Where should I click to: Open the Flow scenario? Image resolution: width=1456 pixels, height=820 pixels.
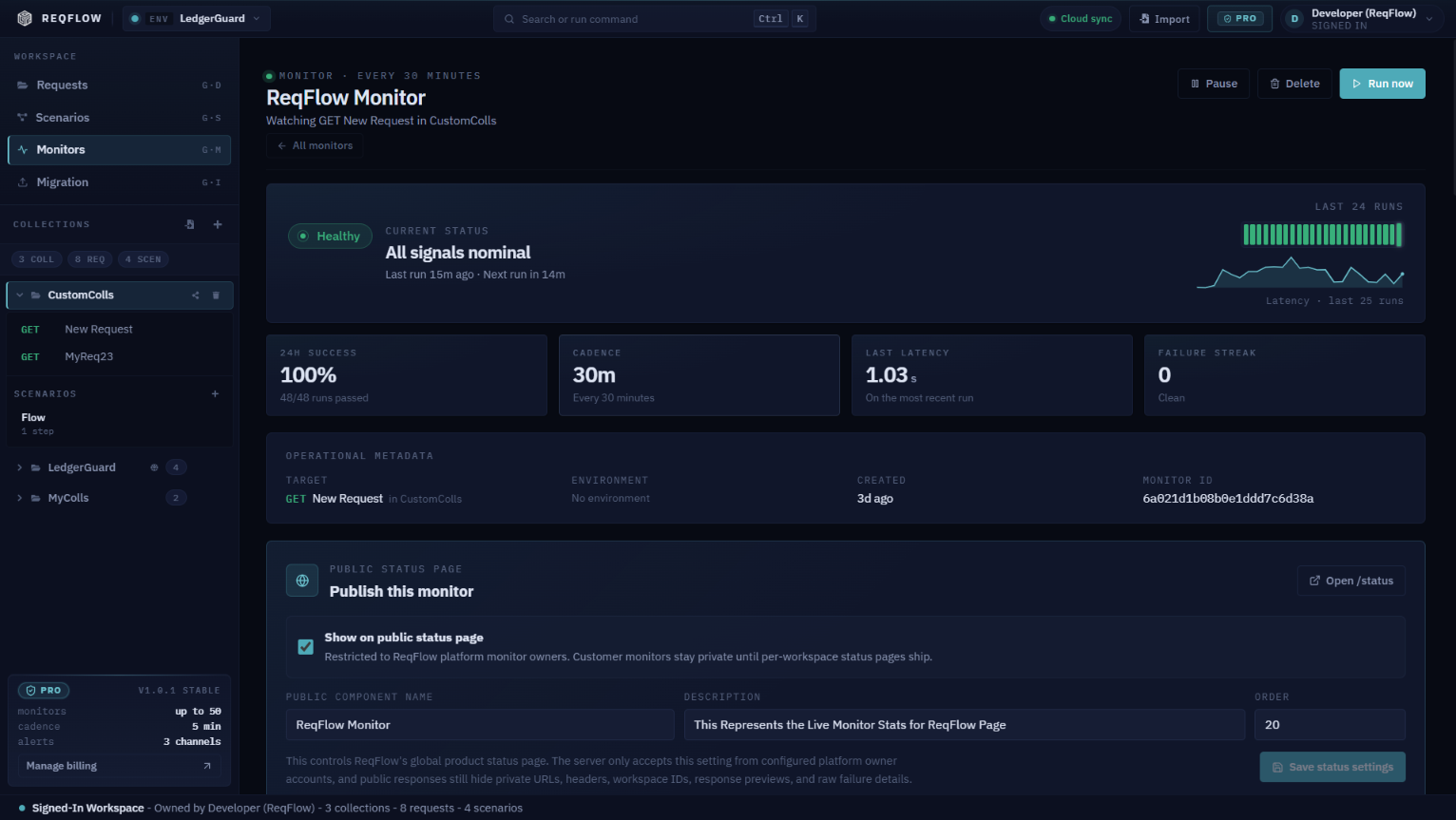click(119, 424)
